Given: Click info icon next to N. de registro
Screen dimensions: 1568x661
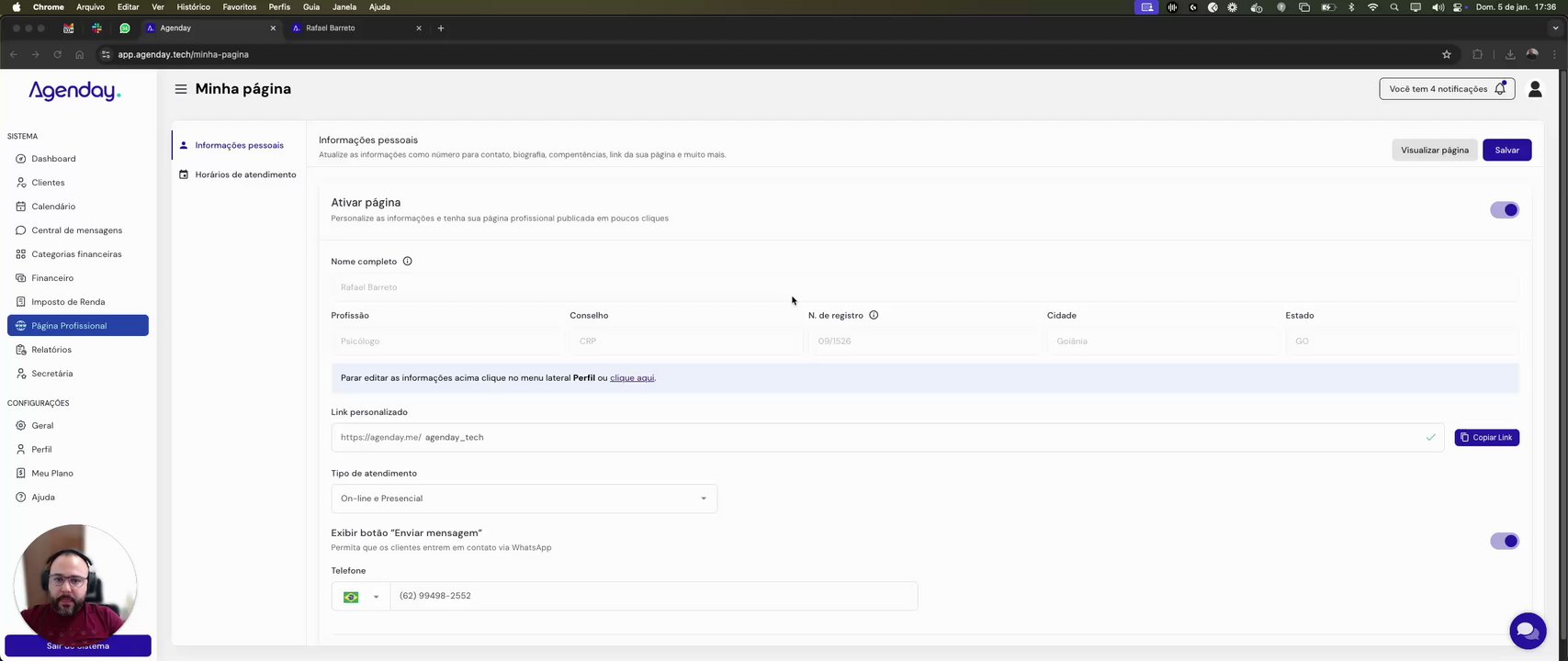Looking at the screenshot, I should tap(874, 315).
